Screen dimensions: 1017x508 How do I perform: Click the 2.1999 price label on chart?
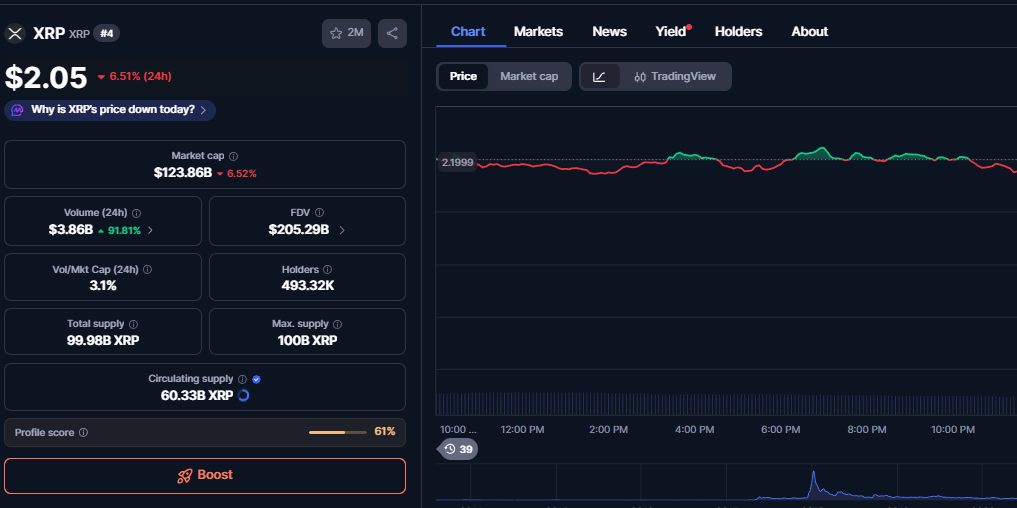tap(457, 162)
